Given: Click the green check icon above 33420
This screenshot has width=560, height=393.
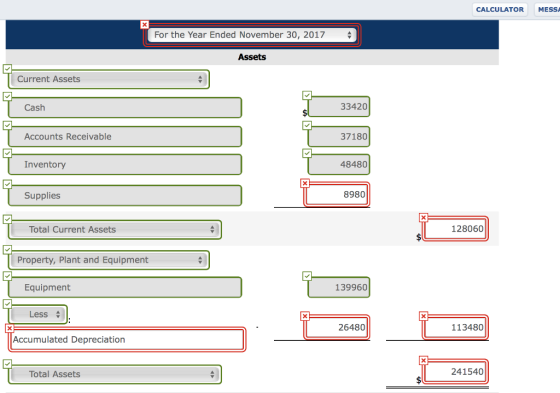Looking at the screenshot, I should [307, 95].
